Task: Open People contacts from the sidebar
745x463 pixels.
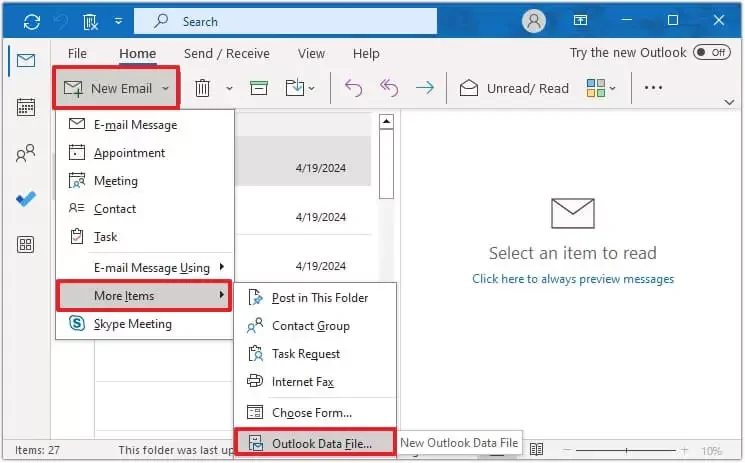Action: tap(26, 153)
